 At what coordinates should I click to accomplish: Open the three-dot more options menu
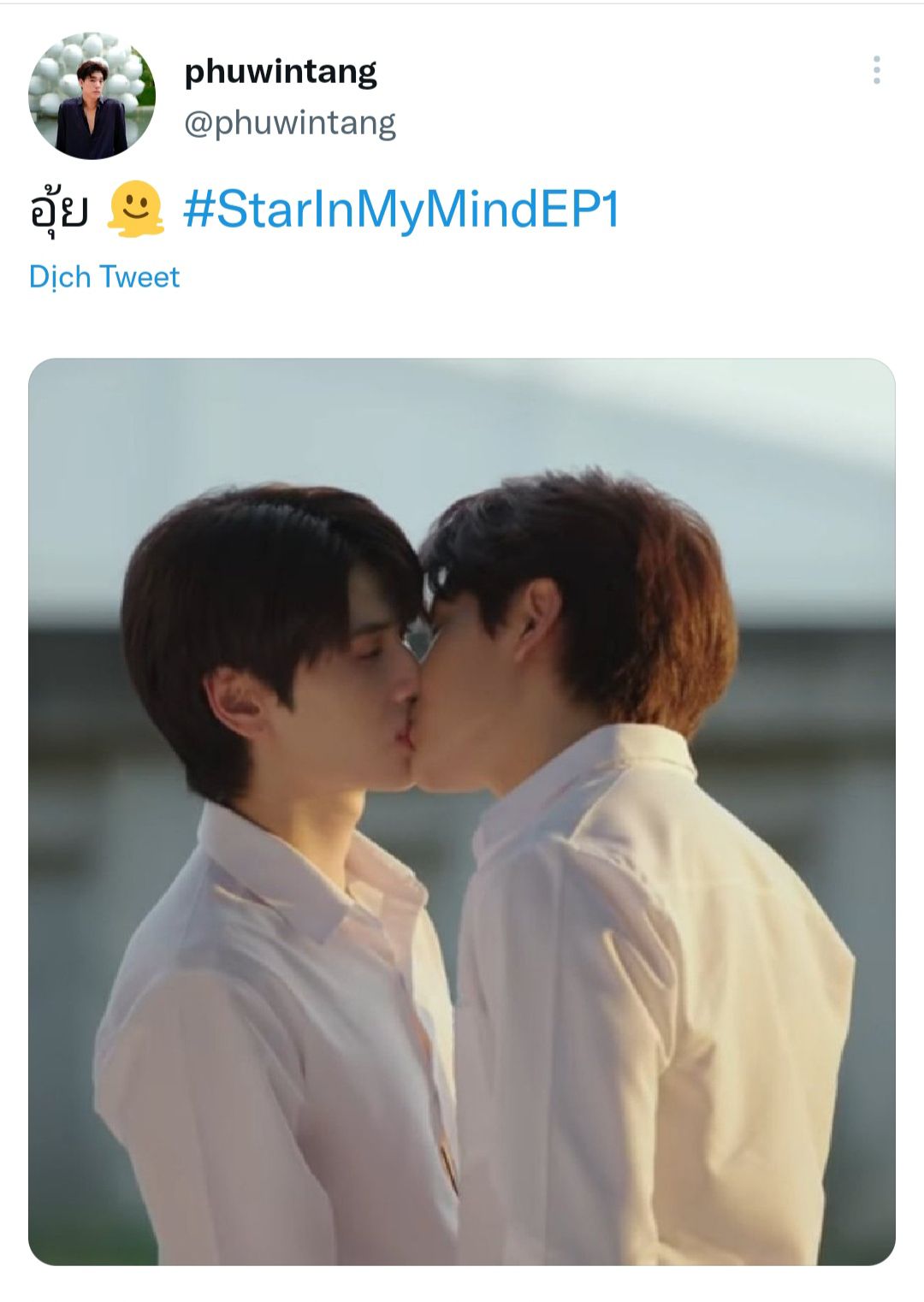(x=876, y=70)
